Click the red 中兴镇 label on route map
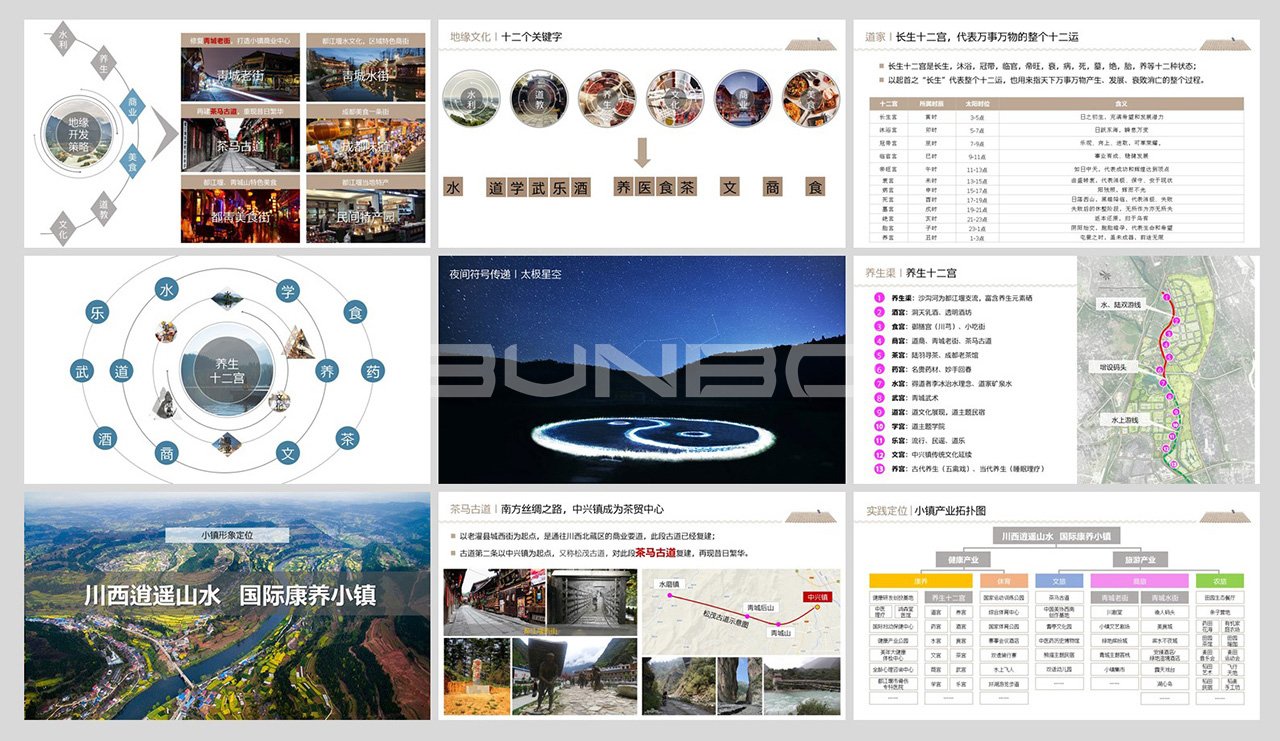 click(819, 597)
